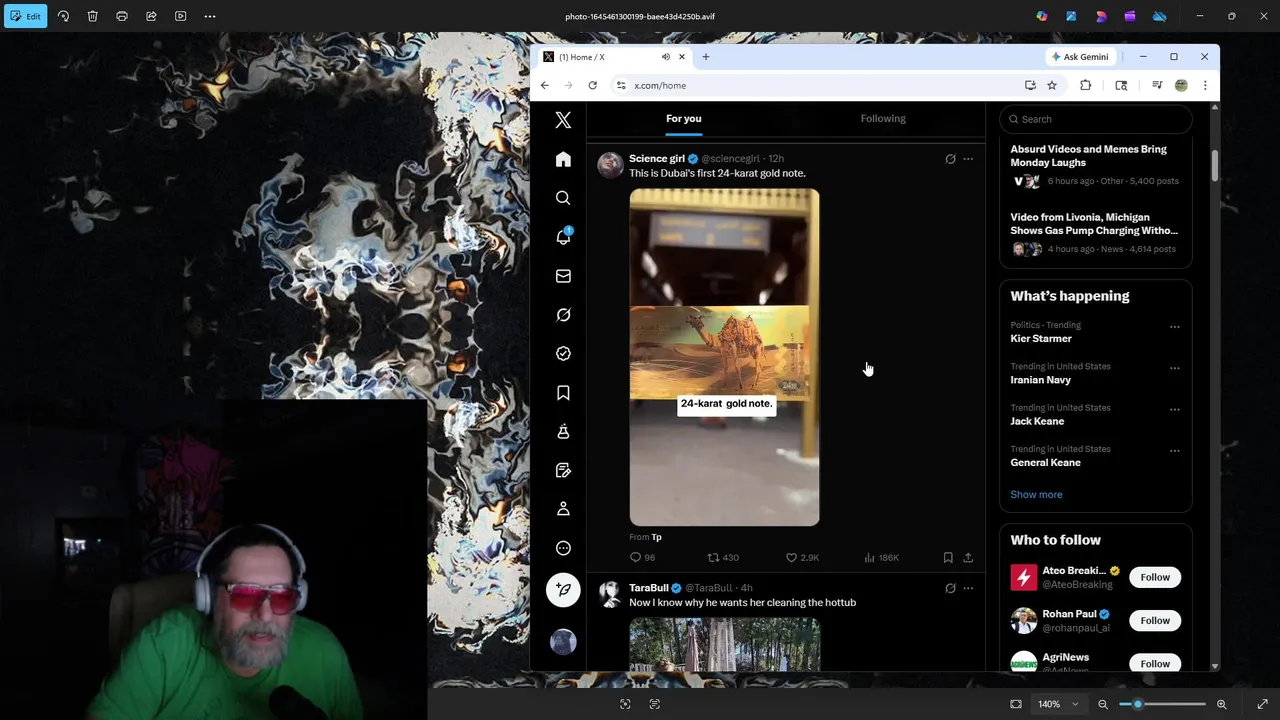Open Explore search icon in X sidebar
Viewport: 1280px width, 720px height.
coord(563,198)
